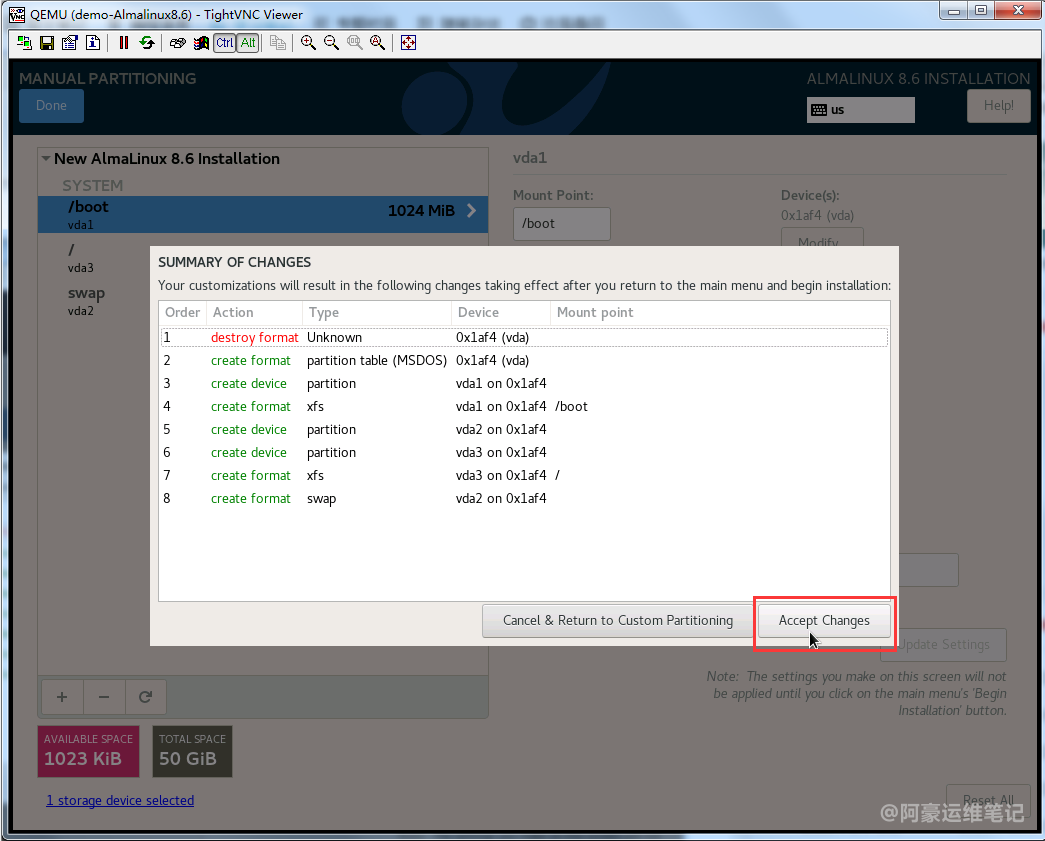Select row 2 partition table (MSDOS)
This screenshot has height=841, width=1045.
[x=524, y=361]
